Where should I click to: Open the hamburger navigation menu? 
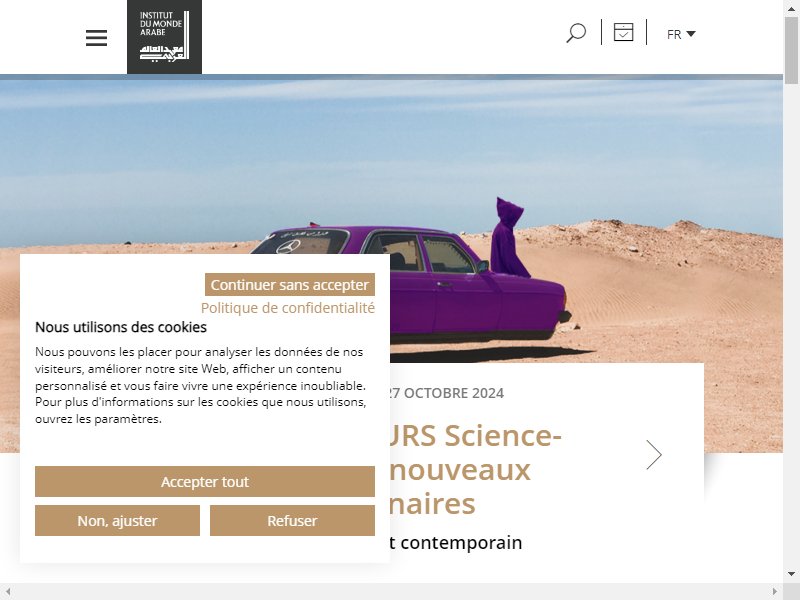pyautogui.click(x=96, y=37)
